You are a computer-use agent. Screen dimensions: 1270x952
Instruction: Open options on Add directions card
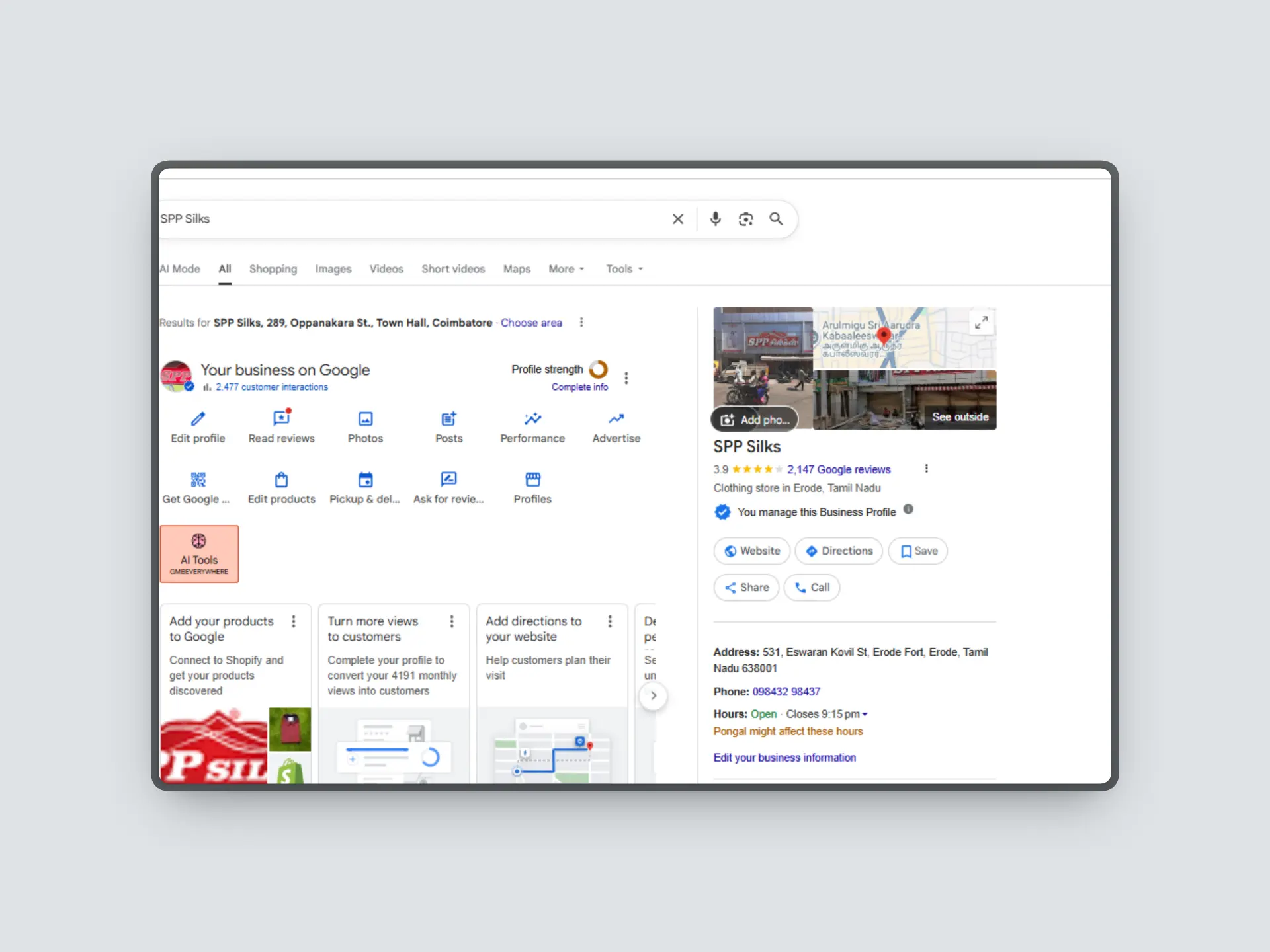(610, 621)
